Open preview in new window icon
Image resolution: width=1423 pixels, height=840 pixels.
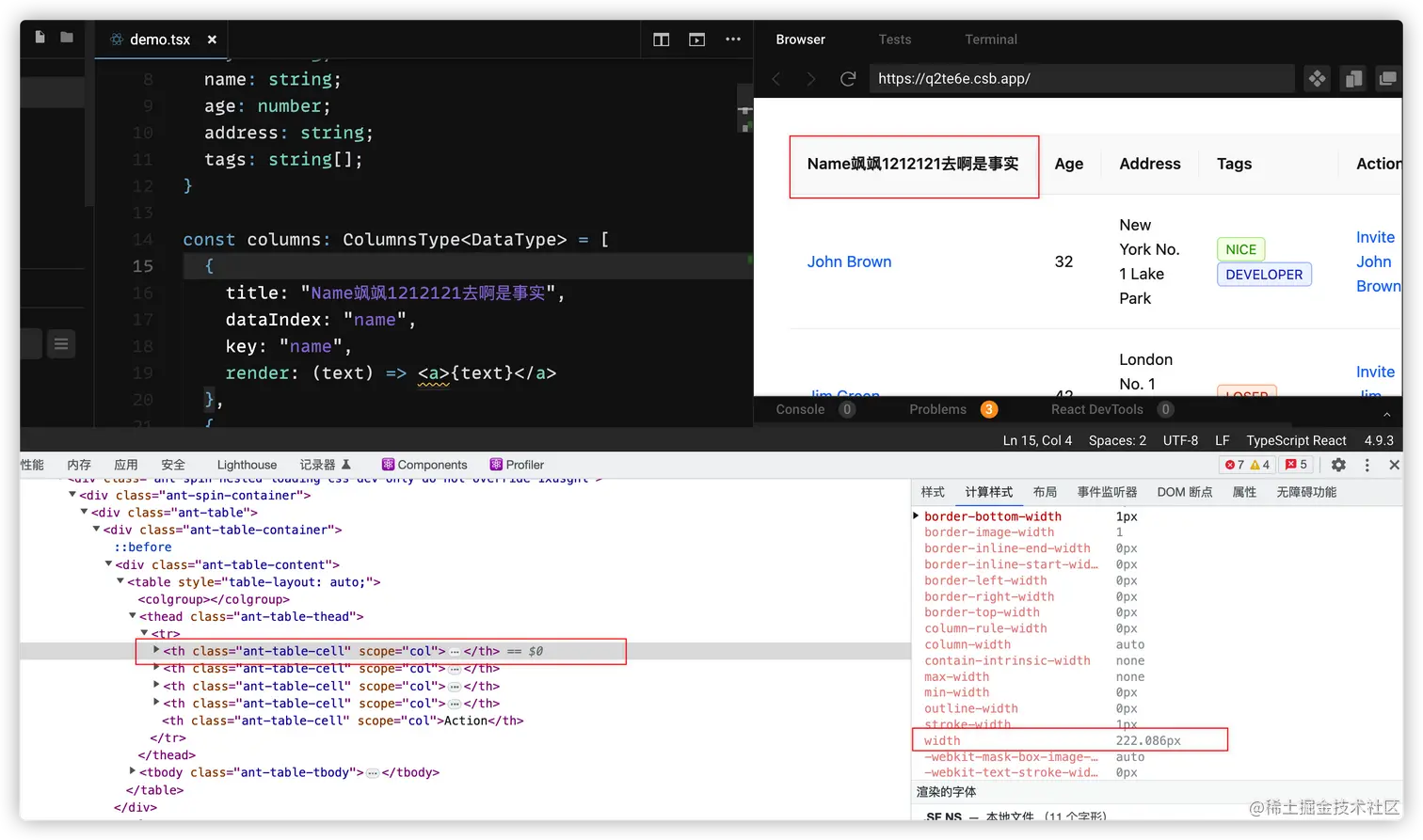click(x=1388, y=79)
